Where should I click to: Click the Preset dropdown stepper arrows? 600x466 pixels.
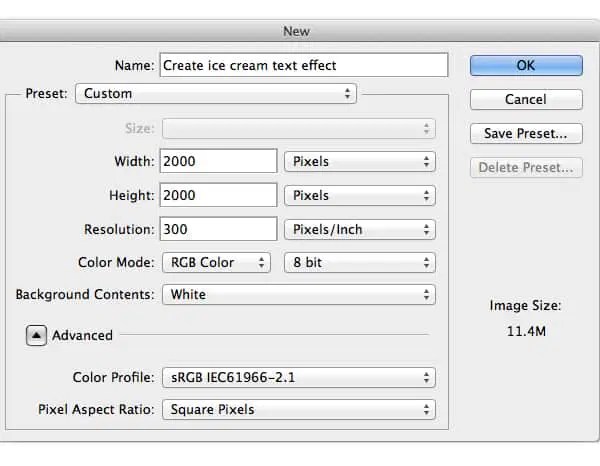348,94
